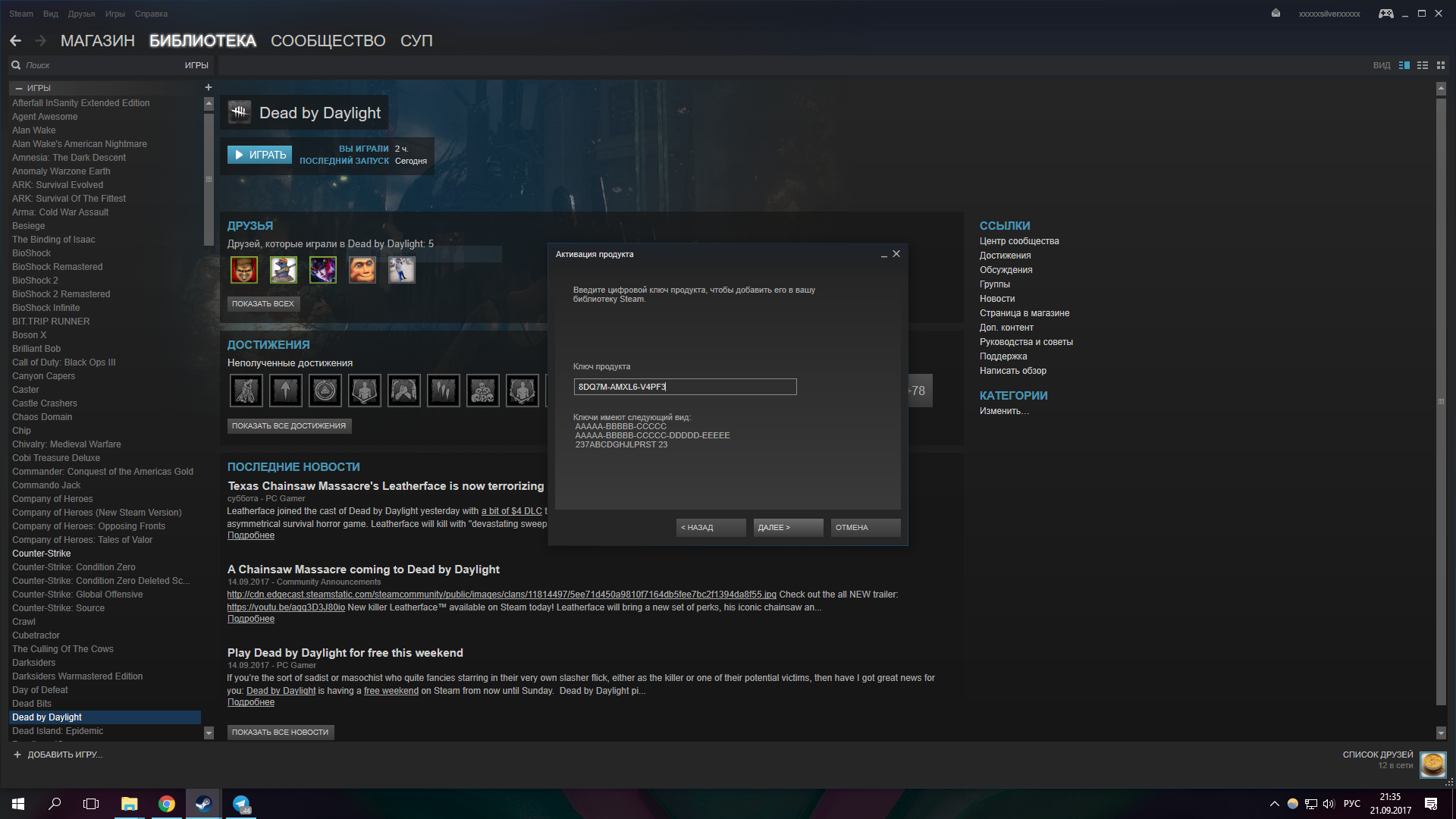Open the Справка menu

coord(151,14)
